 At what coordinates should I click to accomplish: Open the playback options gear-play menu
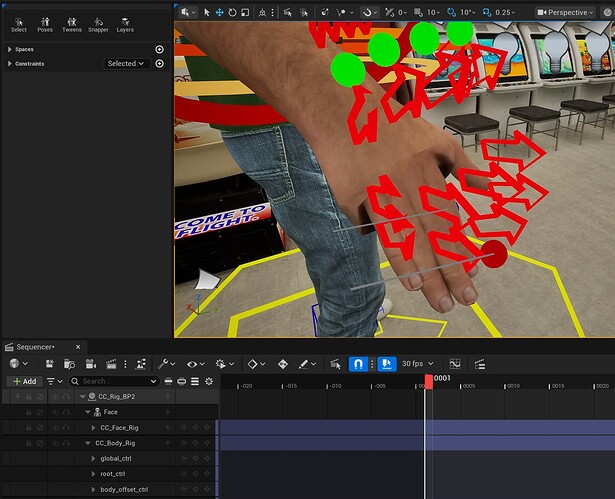click(225, 364)
